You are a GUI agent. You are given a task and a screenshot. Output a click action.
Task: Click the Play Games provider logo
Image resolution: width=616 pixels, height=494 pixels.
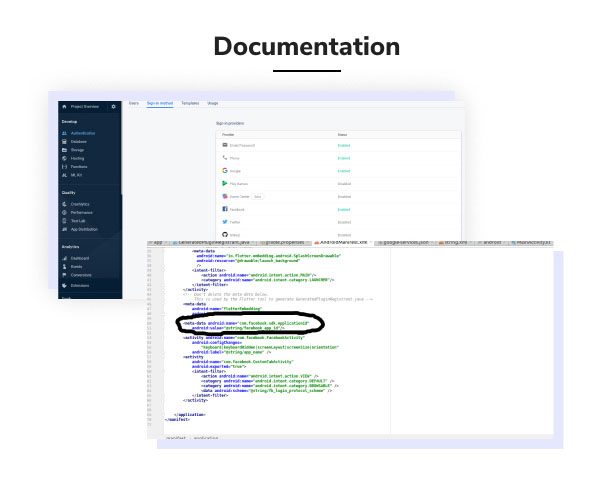225,183
